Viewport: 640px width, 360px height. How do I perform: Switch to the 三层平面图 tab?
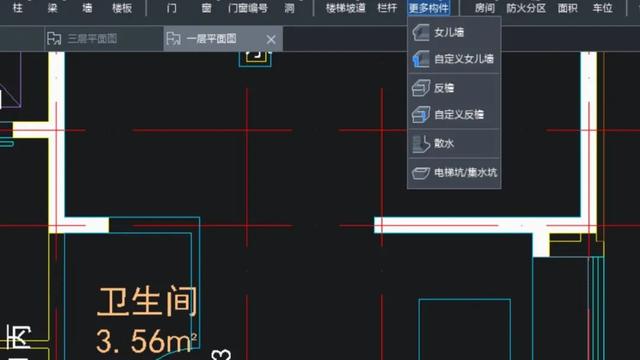point(93,39)
